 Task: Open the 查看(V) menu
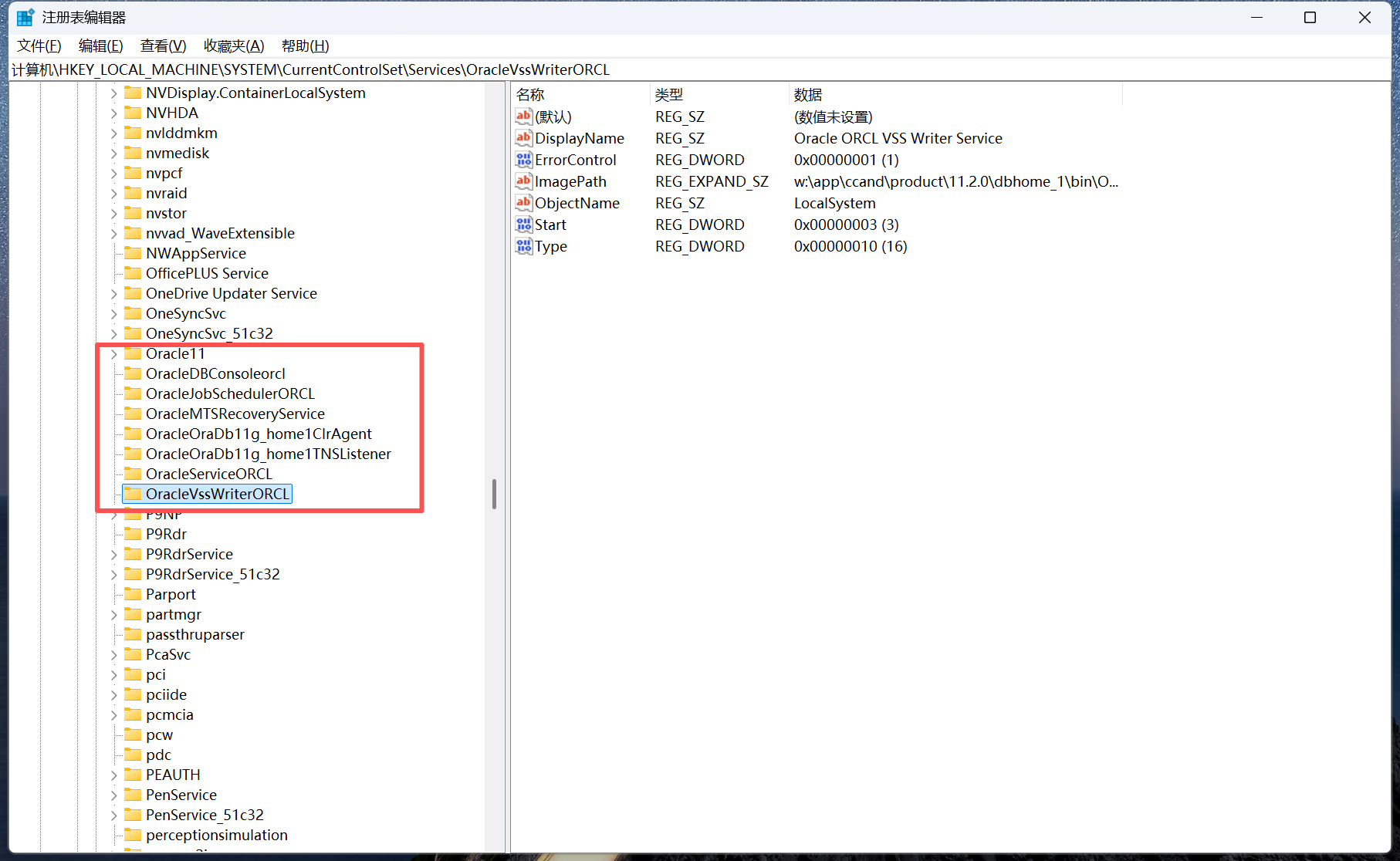(164, 46)
